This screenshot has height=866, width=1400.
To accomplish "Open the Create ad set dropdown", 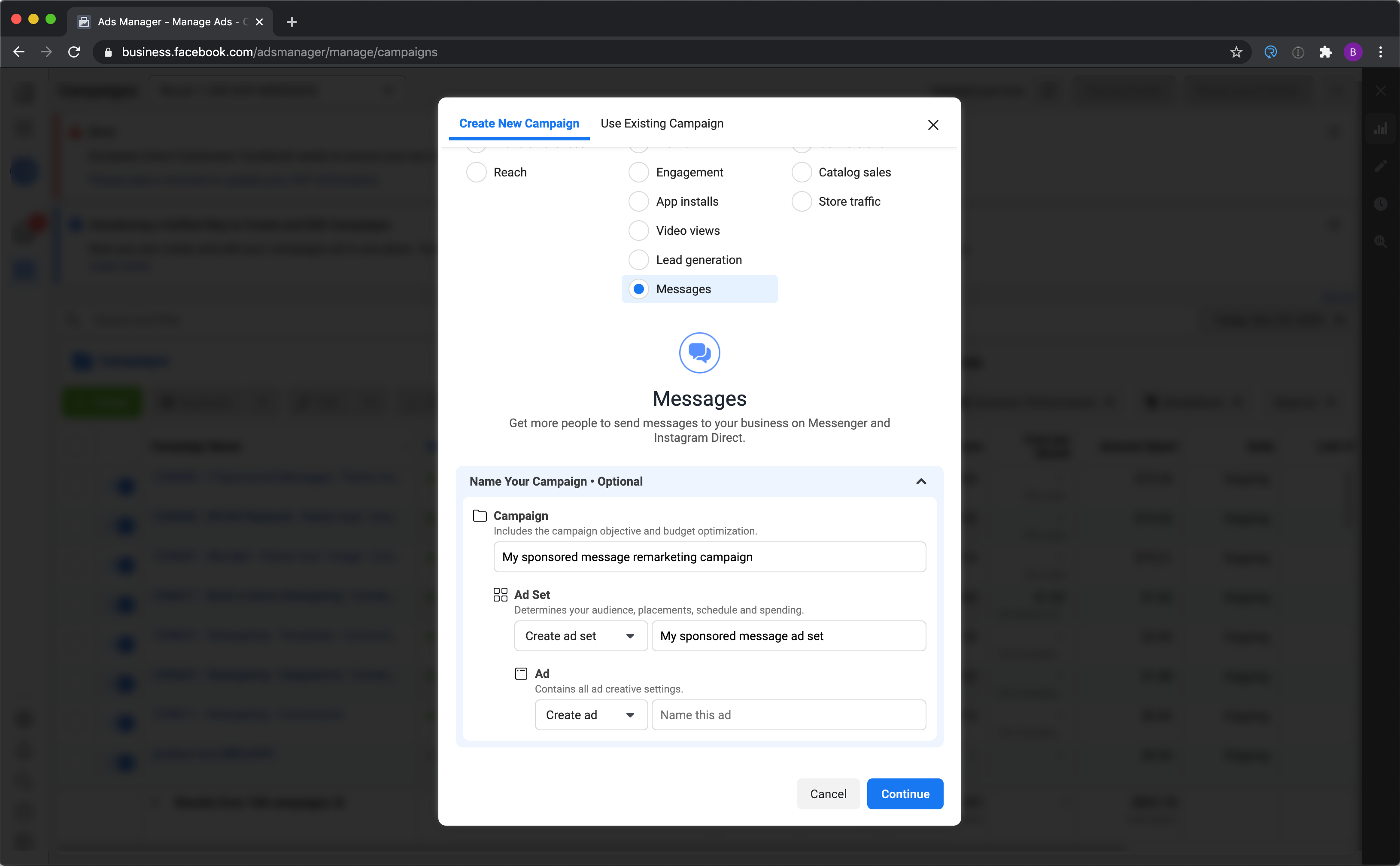I will tap(580, 636).
